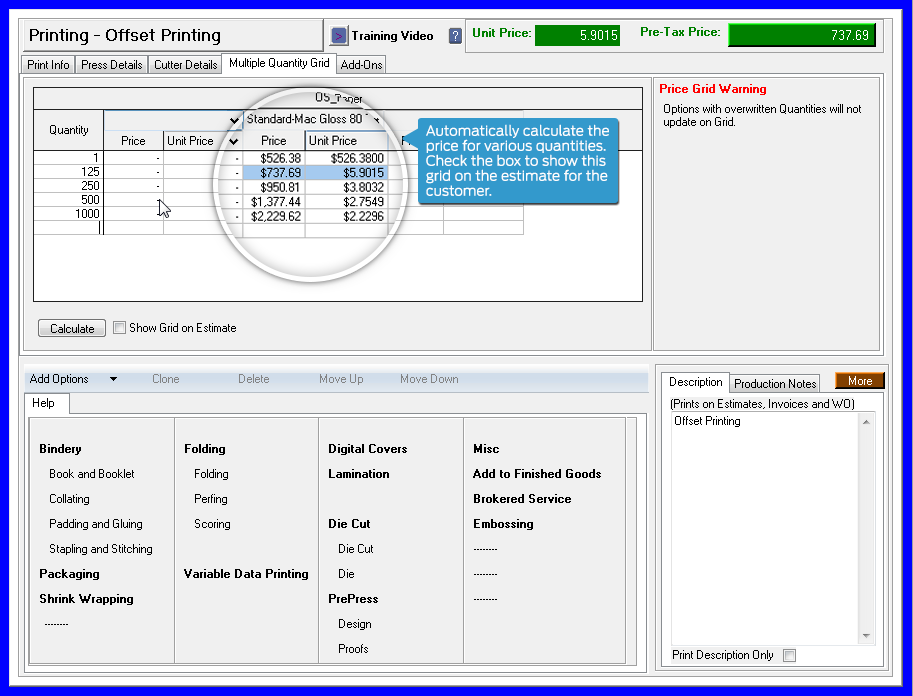Select the Production Notes tab
The width and height of the screenshot is (913, 696).
tap(775, 384)
